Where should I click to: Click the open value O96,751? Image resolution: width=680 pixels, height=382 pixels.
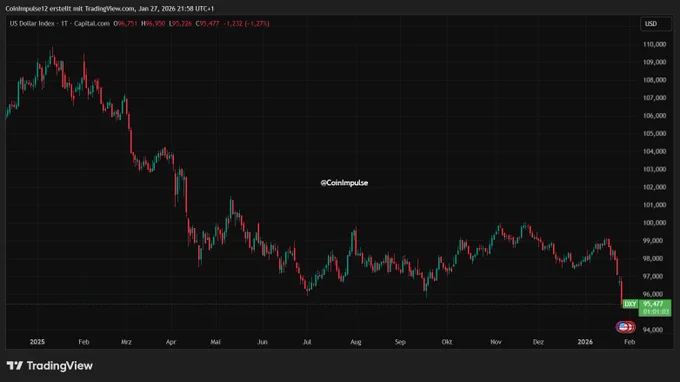point(125,23)
